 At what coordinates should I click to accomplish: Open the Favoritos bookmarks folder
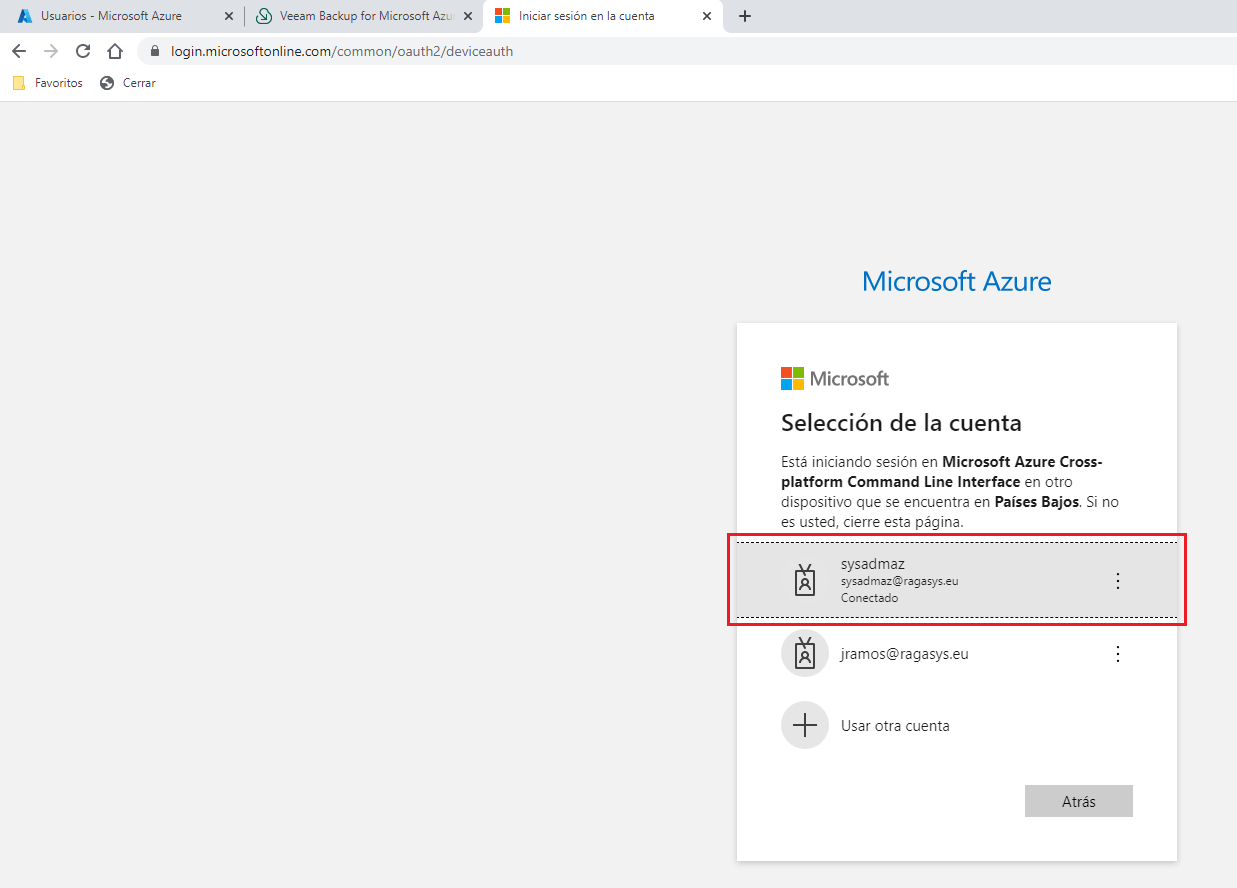(x=48, y=83)
